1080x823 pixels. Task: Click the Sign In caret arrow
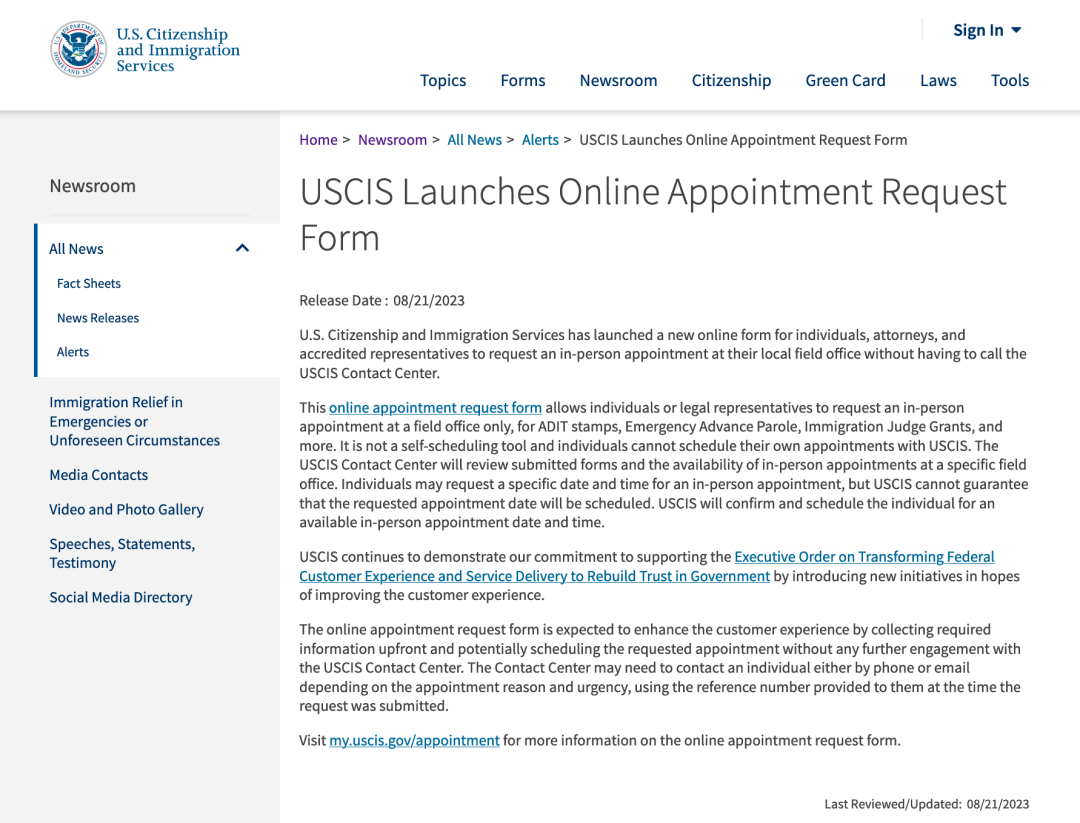point(1016,30)
